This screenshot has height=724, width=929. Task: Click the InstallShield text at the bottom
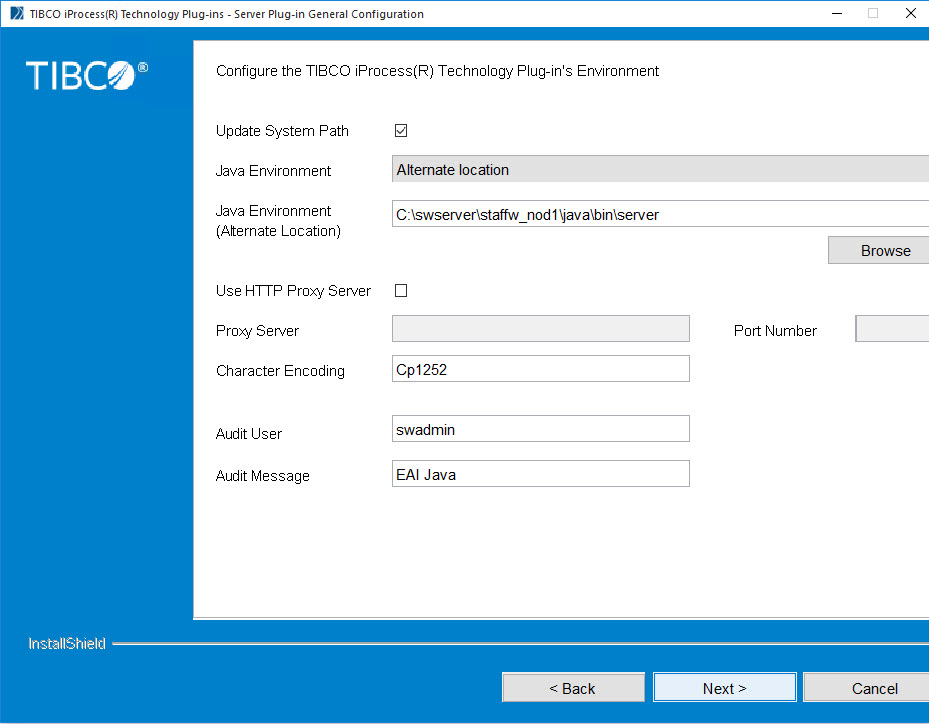coord(67,644)
